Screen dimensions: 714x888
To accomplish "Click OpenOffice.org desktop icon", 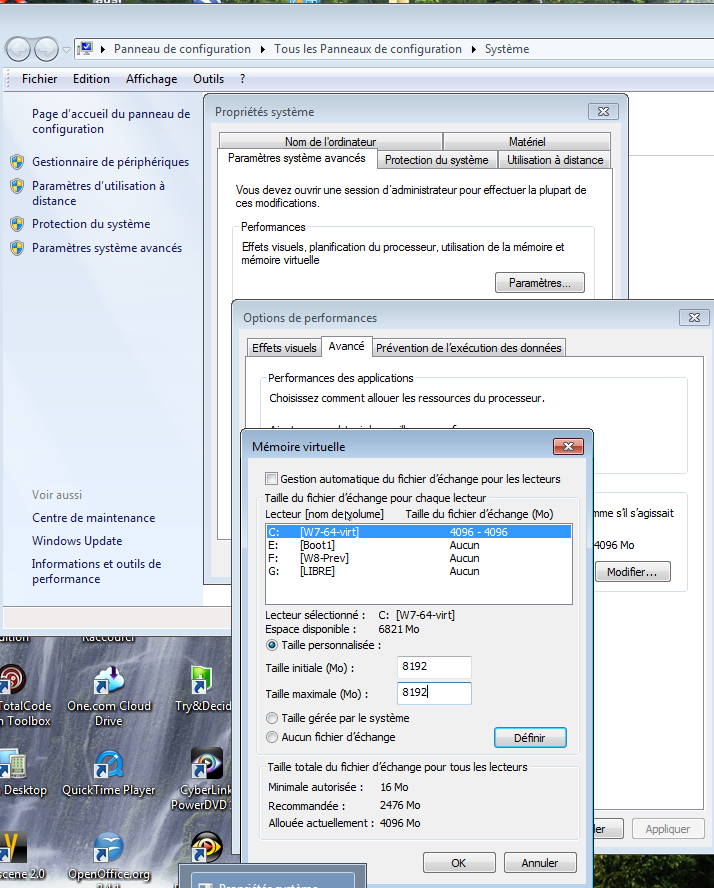I will (109, 857).
